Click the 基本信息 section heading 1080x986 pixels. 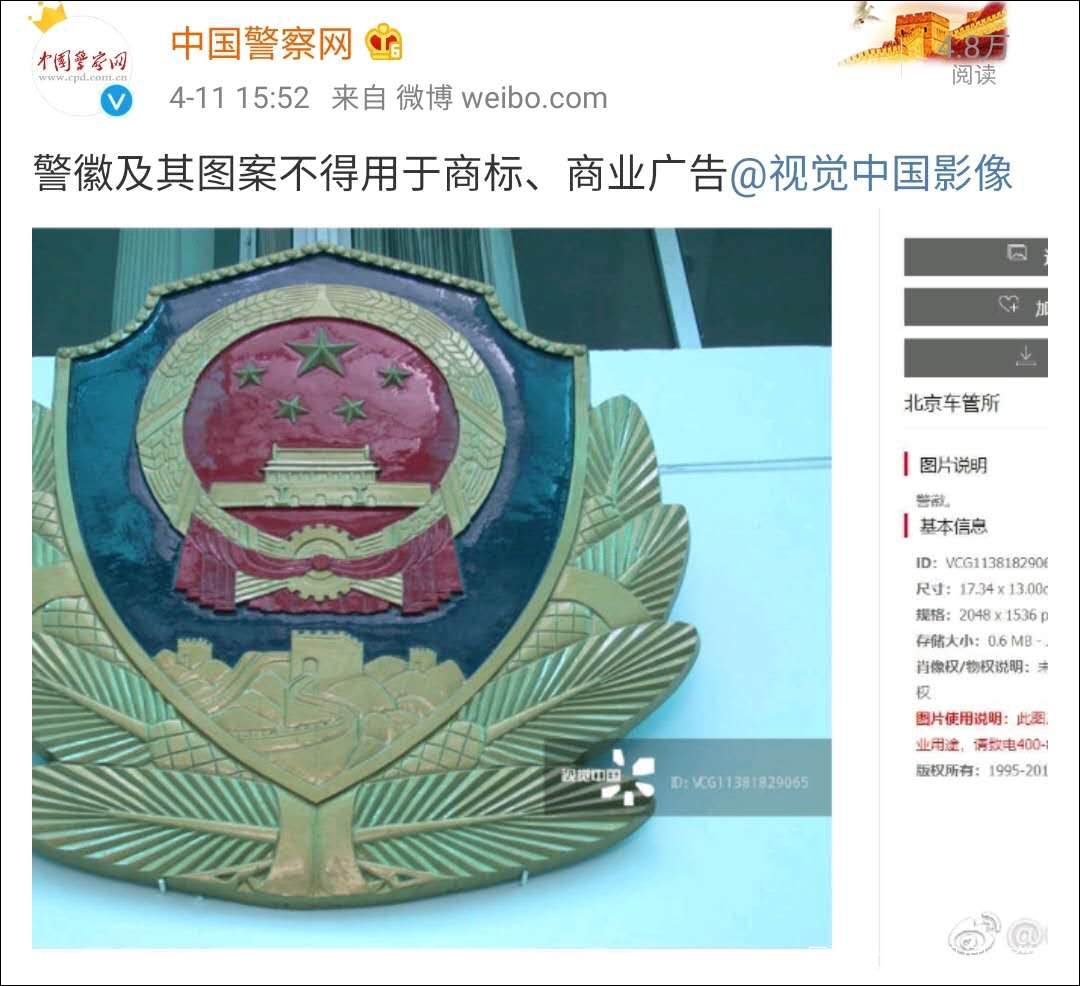point(953,527)
